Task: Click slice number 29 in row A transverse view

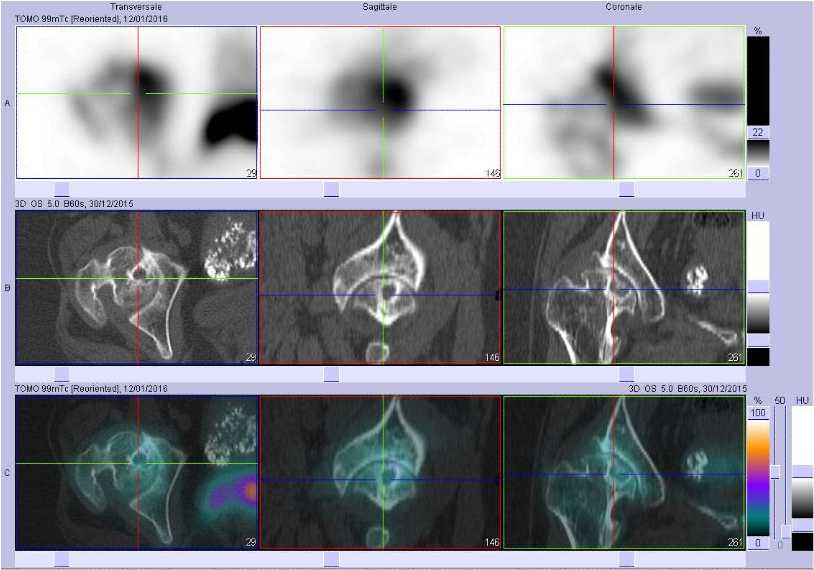Action: [251, 173]
